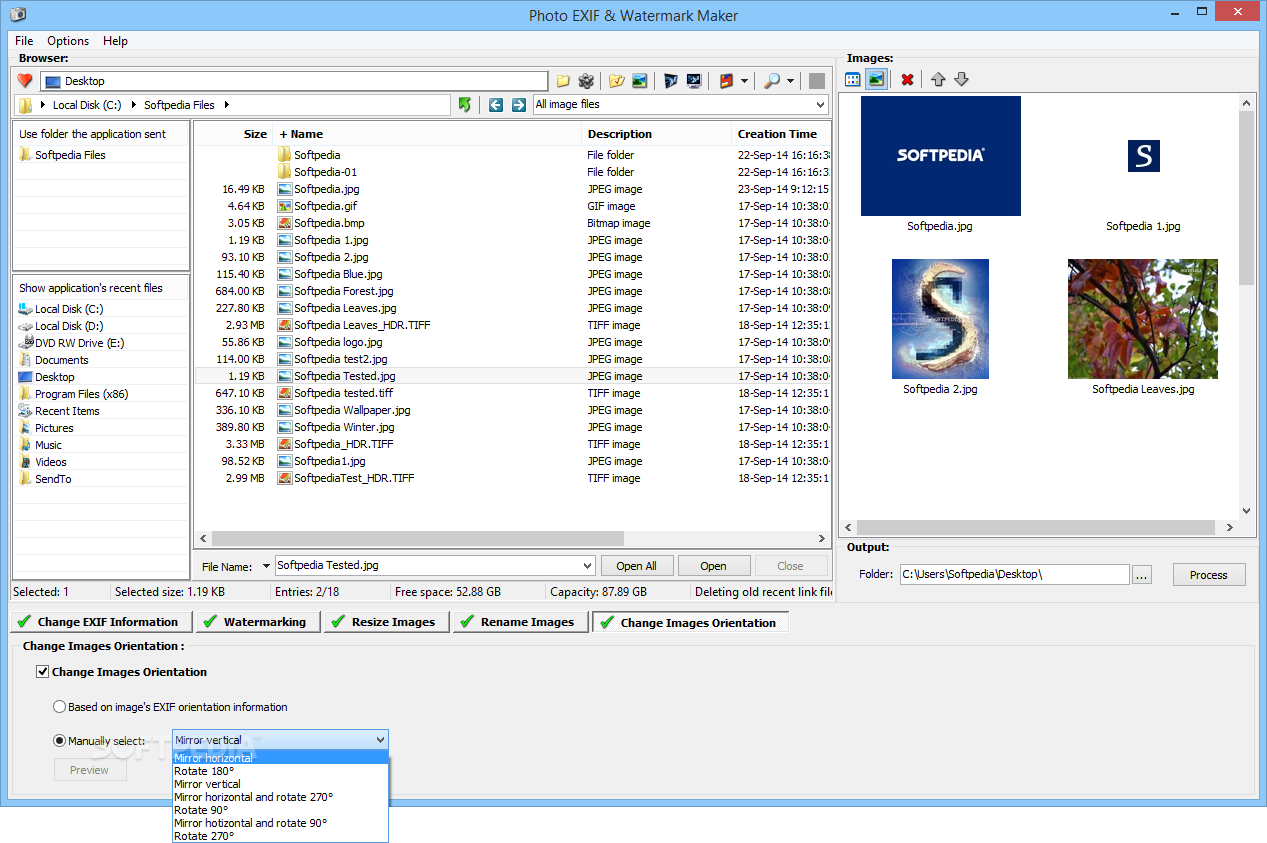
Task: Select the Manually select radio button
Action: coord(59,741)
